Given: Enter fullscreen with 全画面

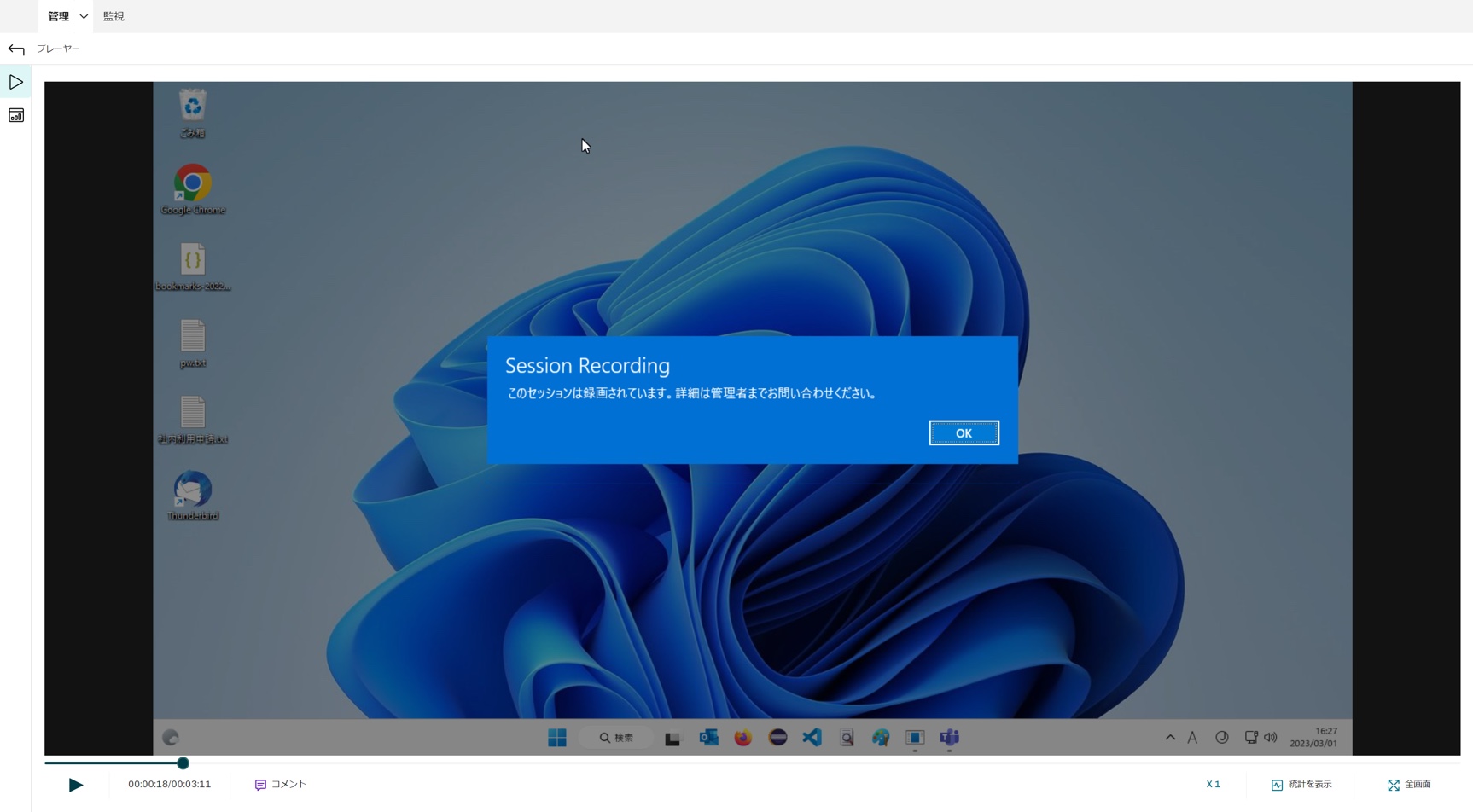Looking at the screenshot, I should click(x=1409, y=785).
